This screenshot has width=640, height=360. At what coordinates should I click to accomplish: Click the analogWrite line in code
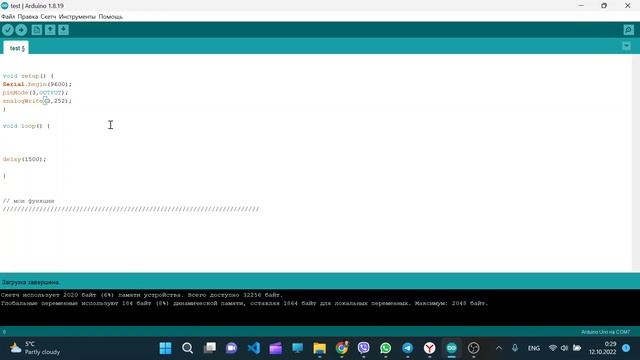[x=37, y=101]
